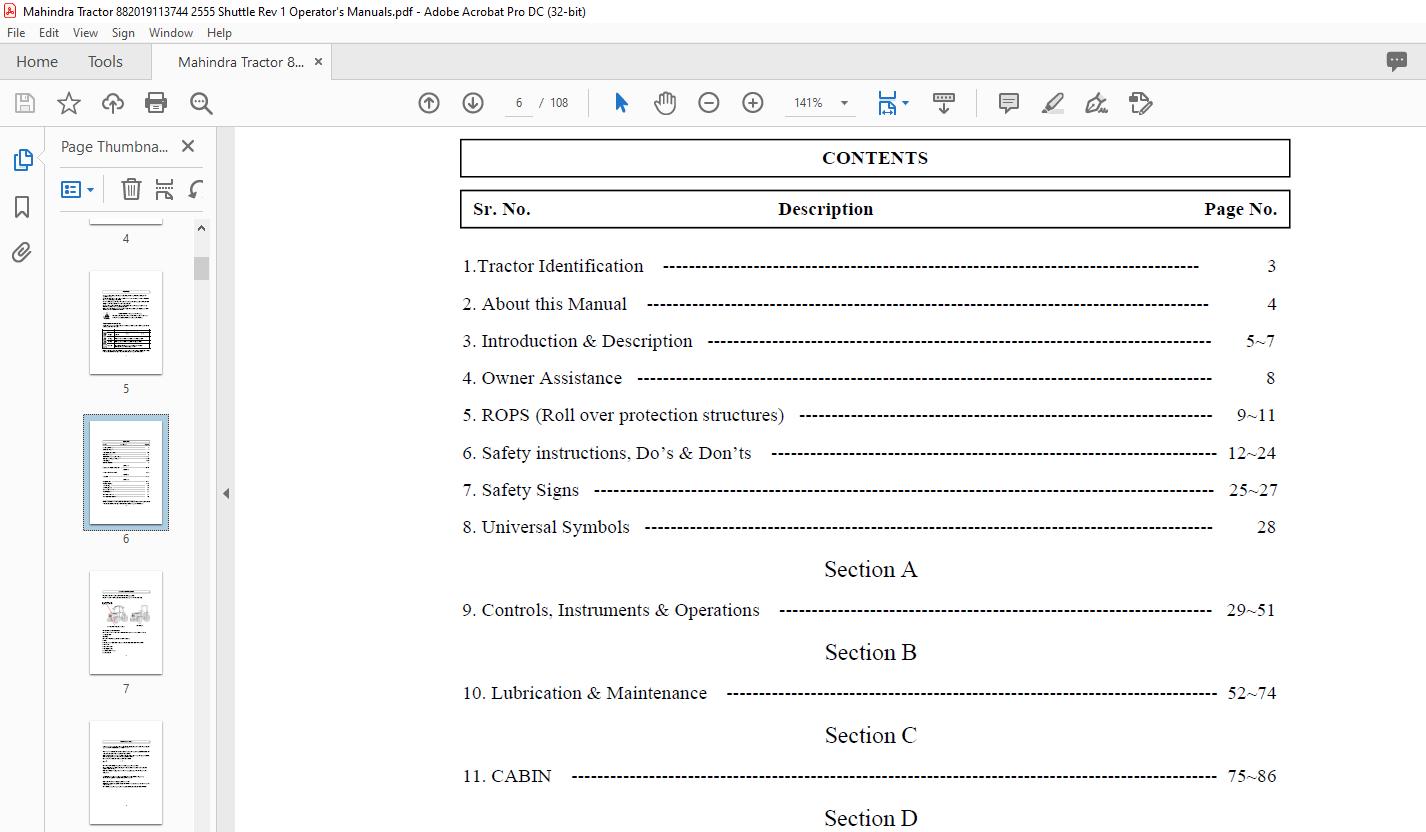This screenshot has width=1426, height=832.
Task: Activate the Hand pan tool
Action: 665,103
